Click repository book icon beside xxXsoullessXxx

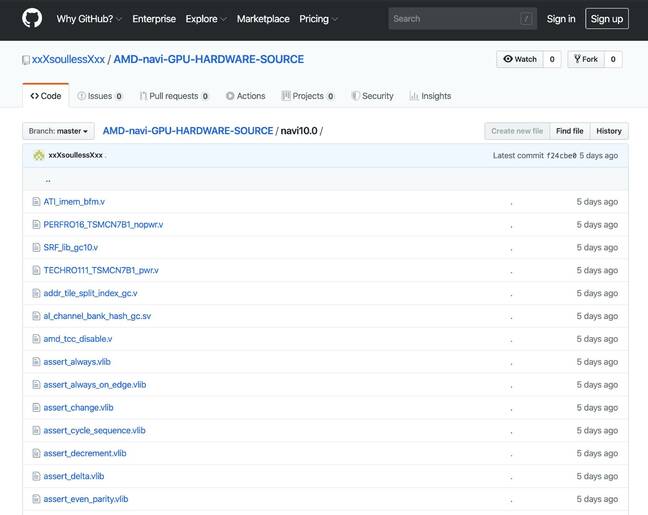(26, 60)
